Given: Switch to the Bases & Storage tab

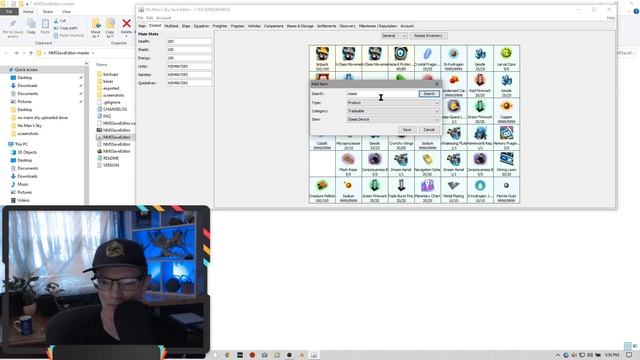Looking at the screenshot, I should (x=300, y=26).
